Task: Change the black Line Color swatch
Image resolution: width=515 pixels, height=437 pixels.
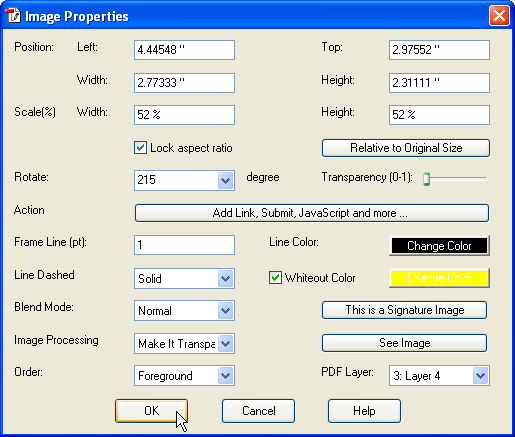Action: coord(439,246)
